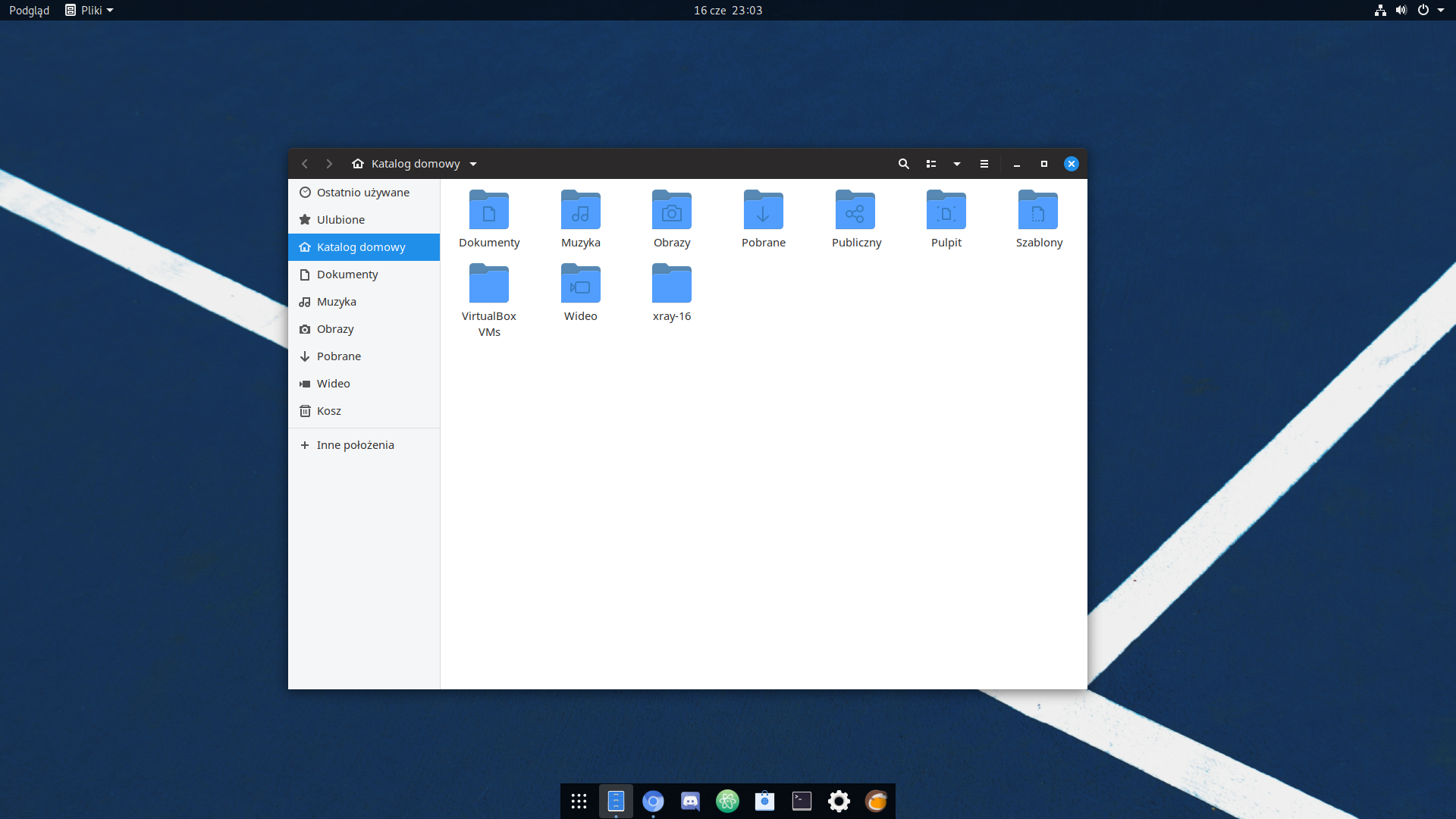The height and width of the screenshot is (819, 1456).
Task: Maximize the Files window
Action: pyautogui.click(x=1044, y=164)
